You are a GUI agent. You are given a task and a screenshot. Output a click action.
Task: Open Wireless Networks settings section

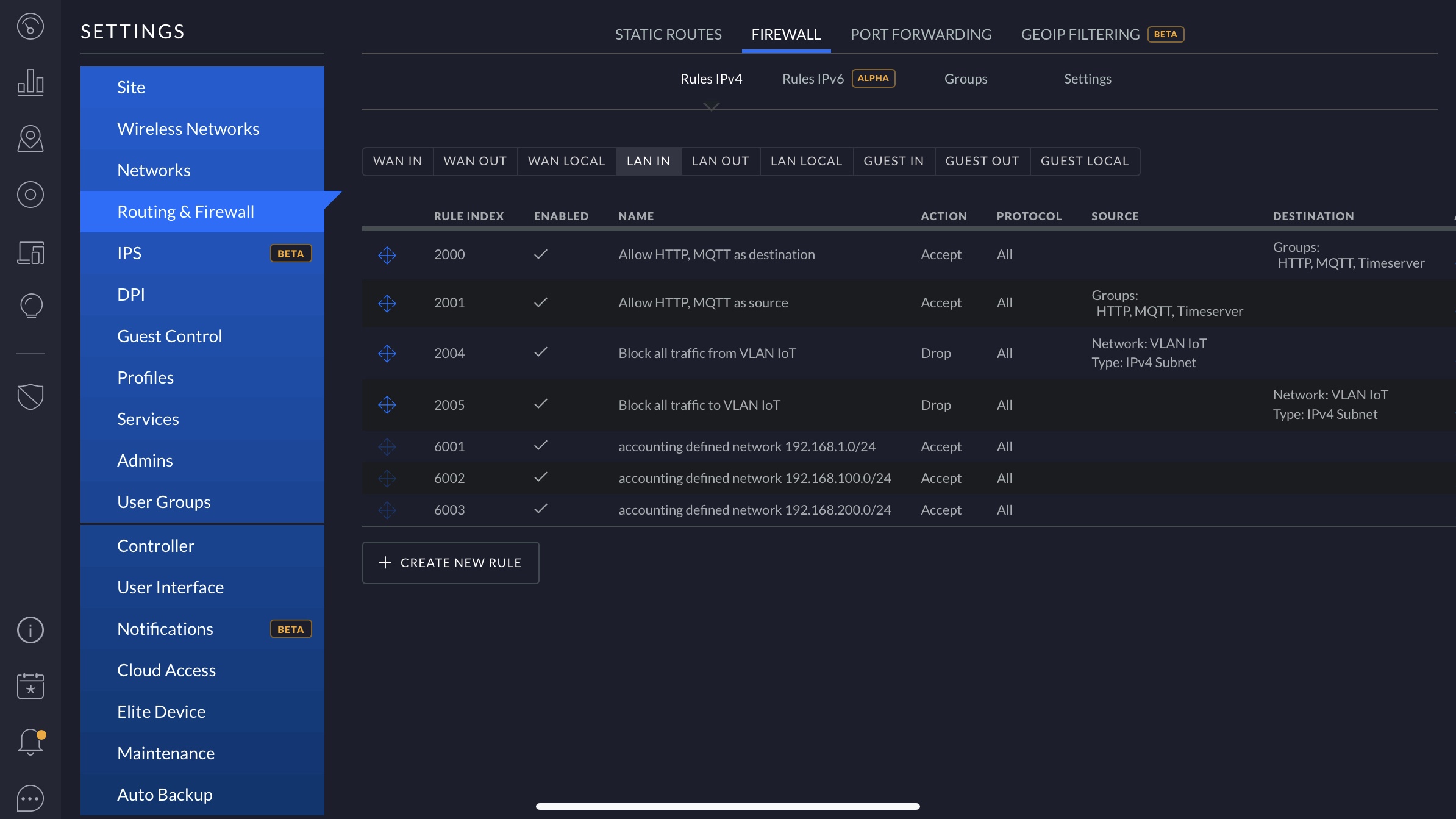click(188, 129)
